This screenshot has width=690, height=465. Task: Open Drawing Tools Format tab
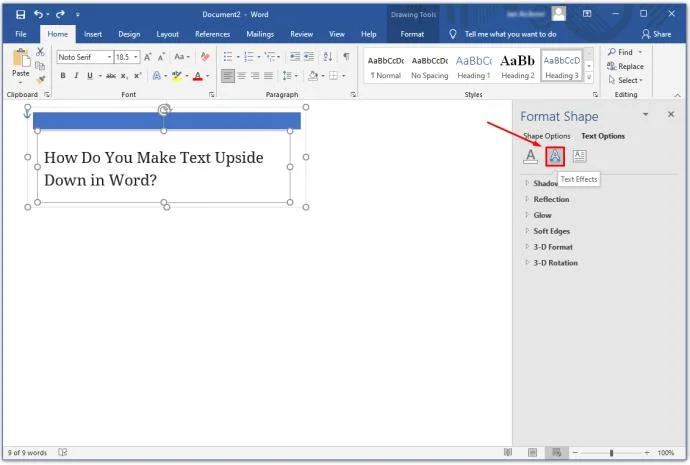tap(412, 34)
